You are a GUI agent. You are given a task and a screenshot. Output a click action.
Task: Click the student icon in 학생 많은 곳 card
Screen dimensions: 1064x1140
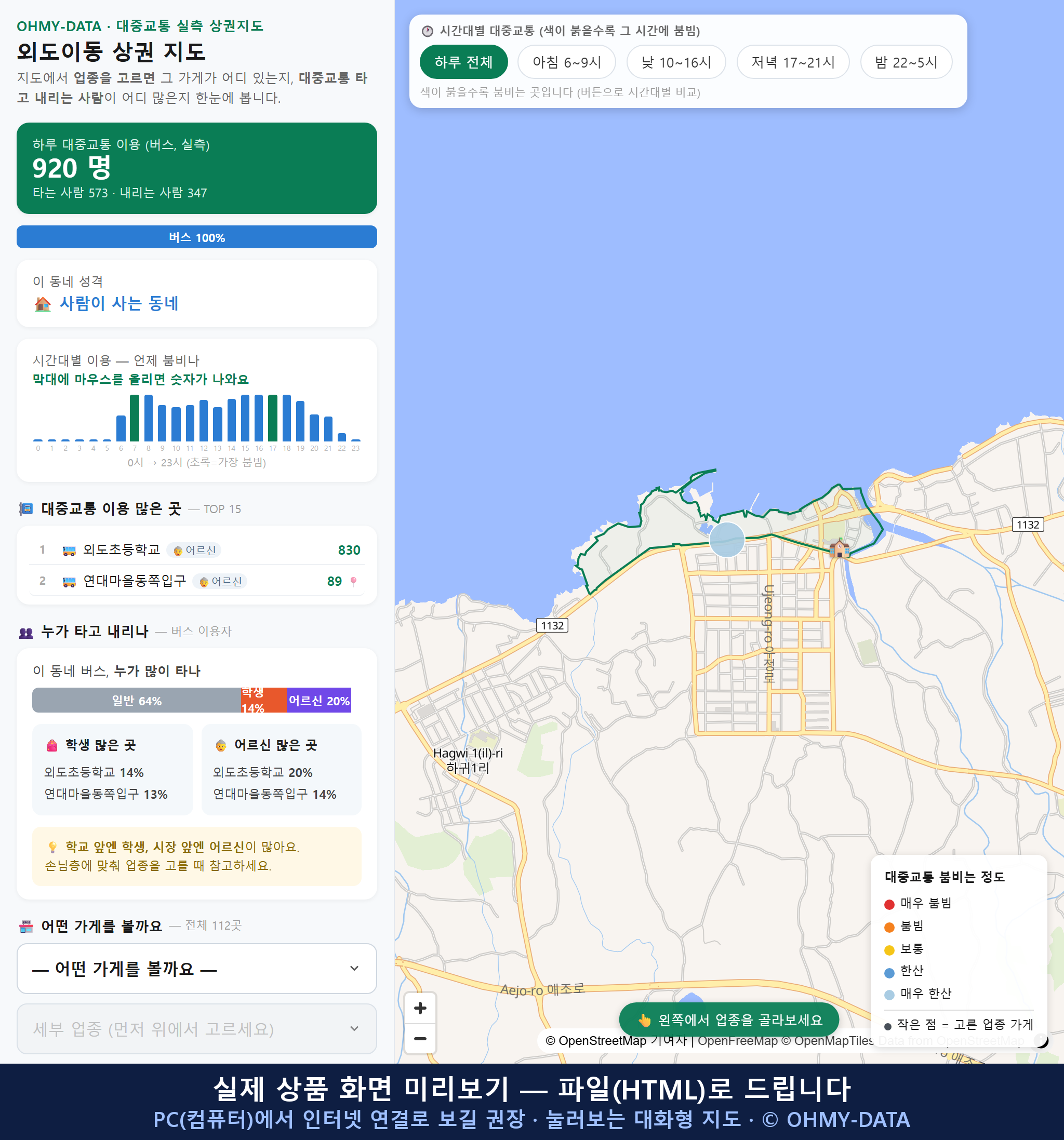52,745
